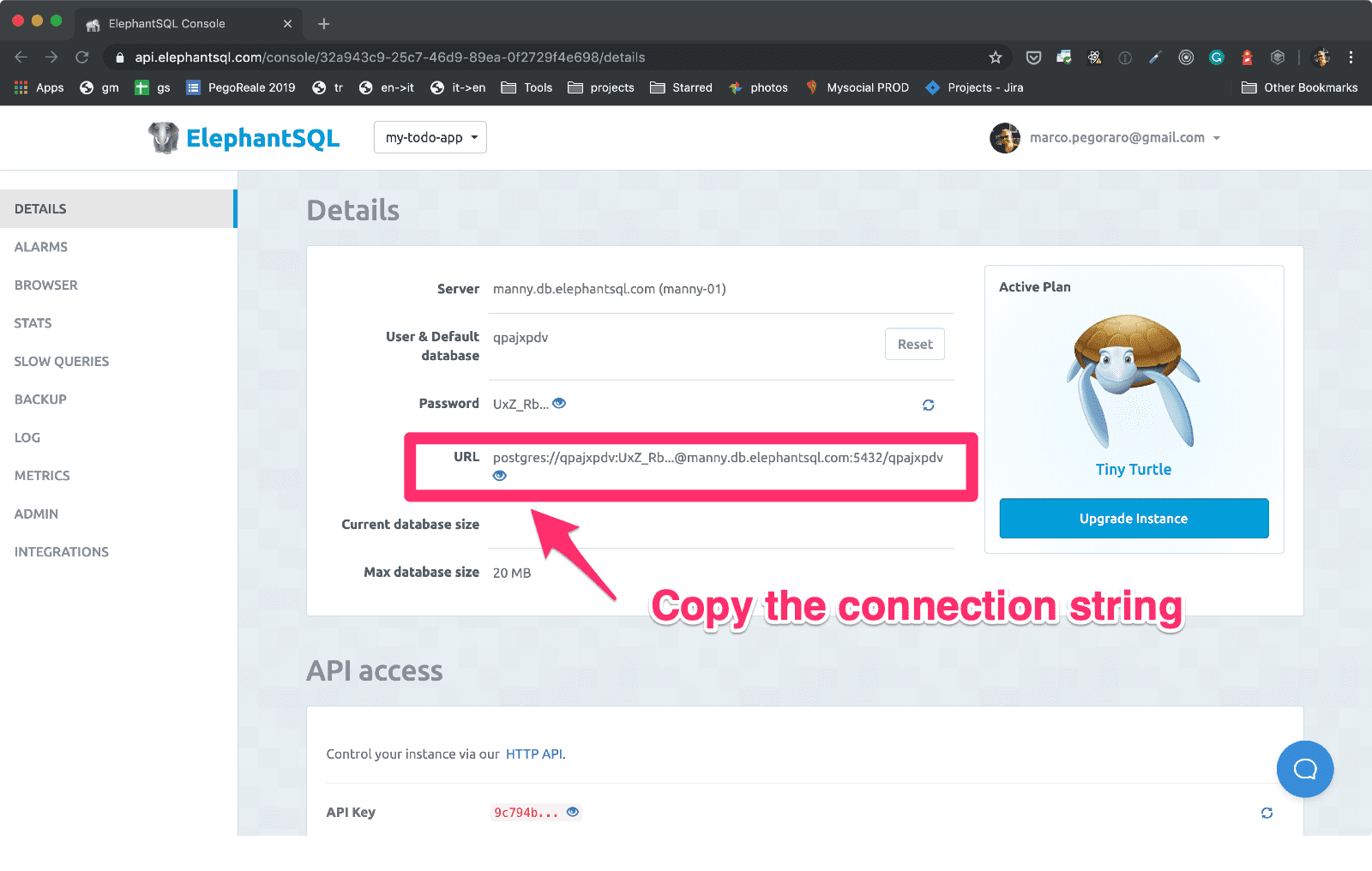Open the gs sheets bookmark
Image resolution: width=1372 pixels, height=871 pixels.
point(153,87)
